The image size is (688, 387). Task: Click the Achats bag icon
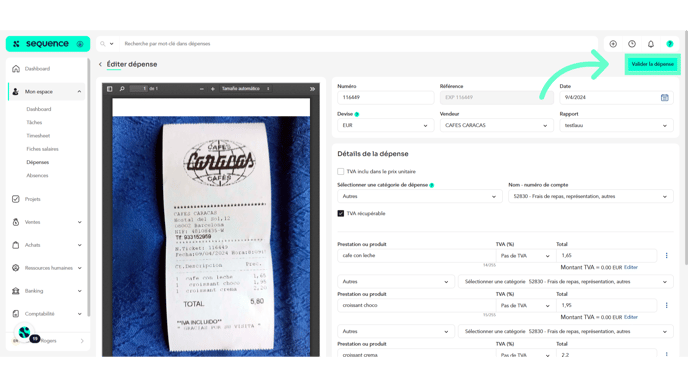pyautogui.click(x=16, y=245)
